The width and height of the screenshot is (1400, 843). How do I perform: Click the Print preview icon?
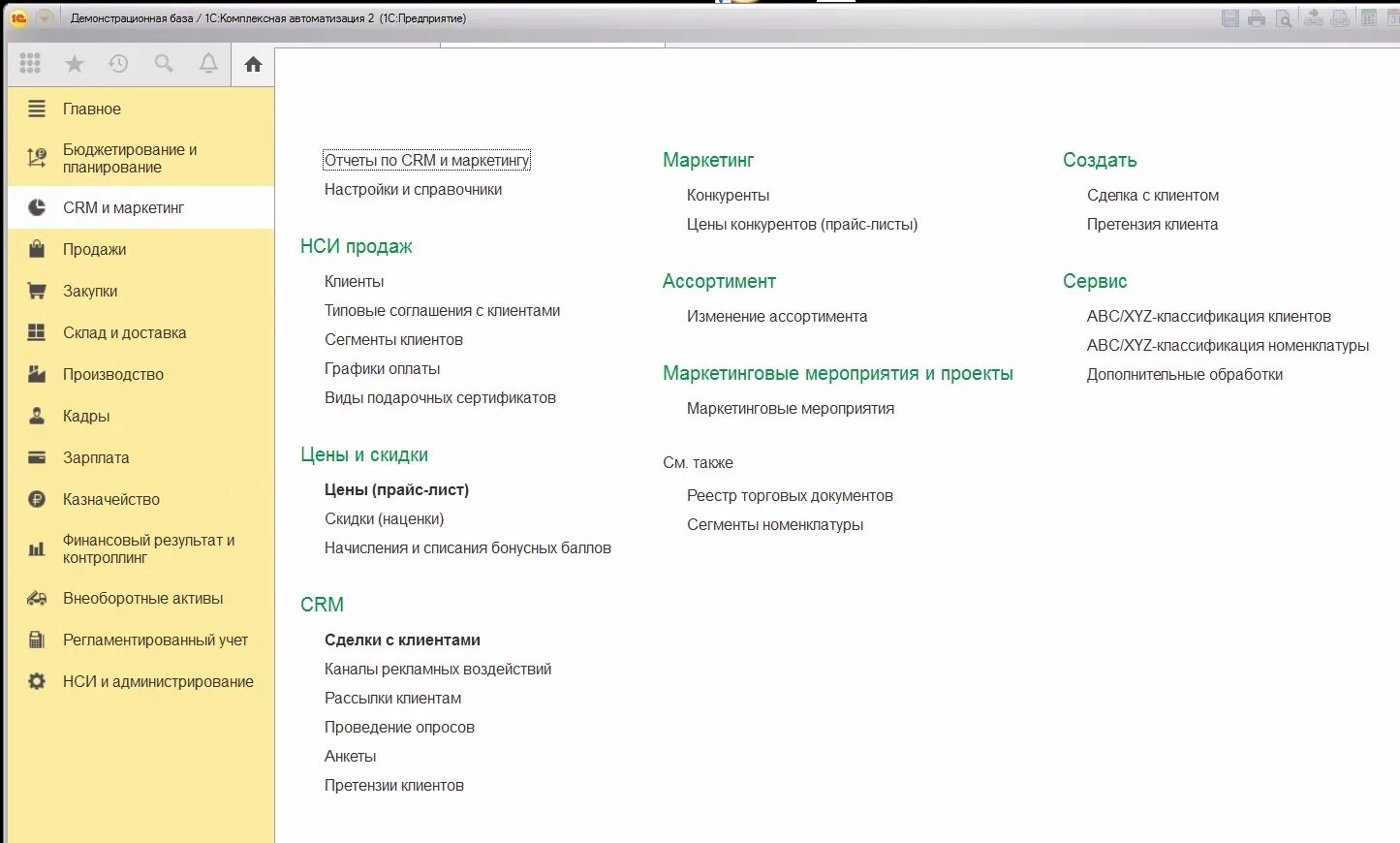(x=1284, y=18)
